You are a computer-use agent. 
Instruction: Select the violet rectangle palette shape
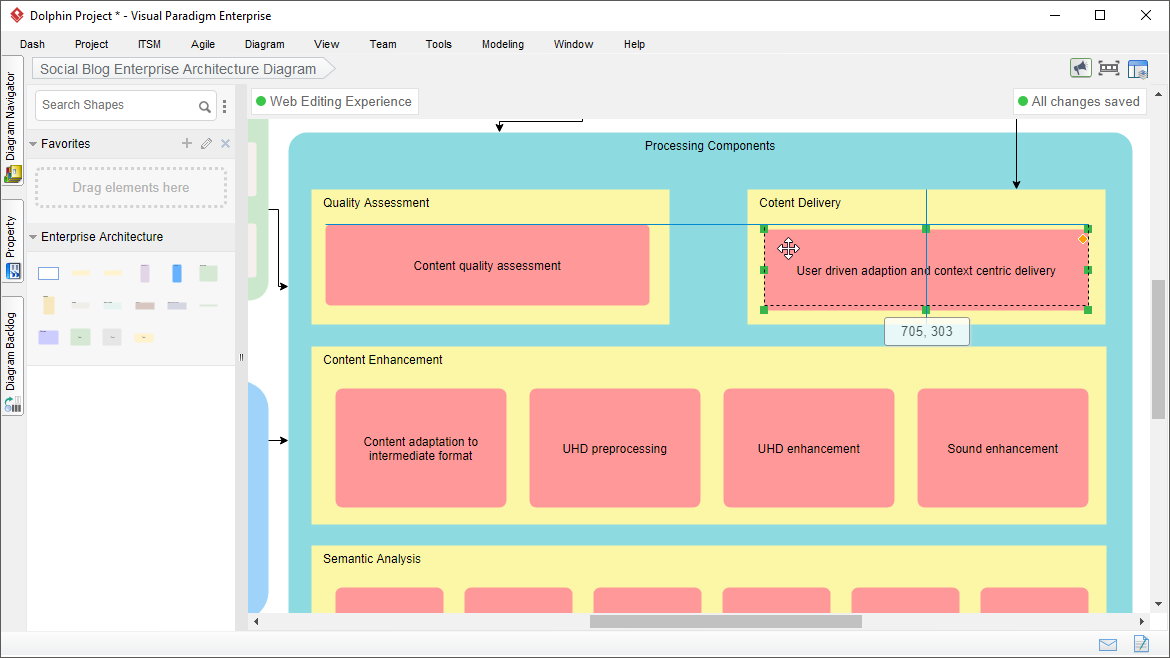coord(49,337)
